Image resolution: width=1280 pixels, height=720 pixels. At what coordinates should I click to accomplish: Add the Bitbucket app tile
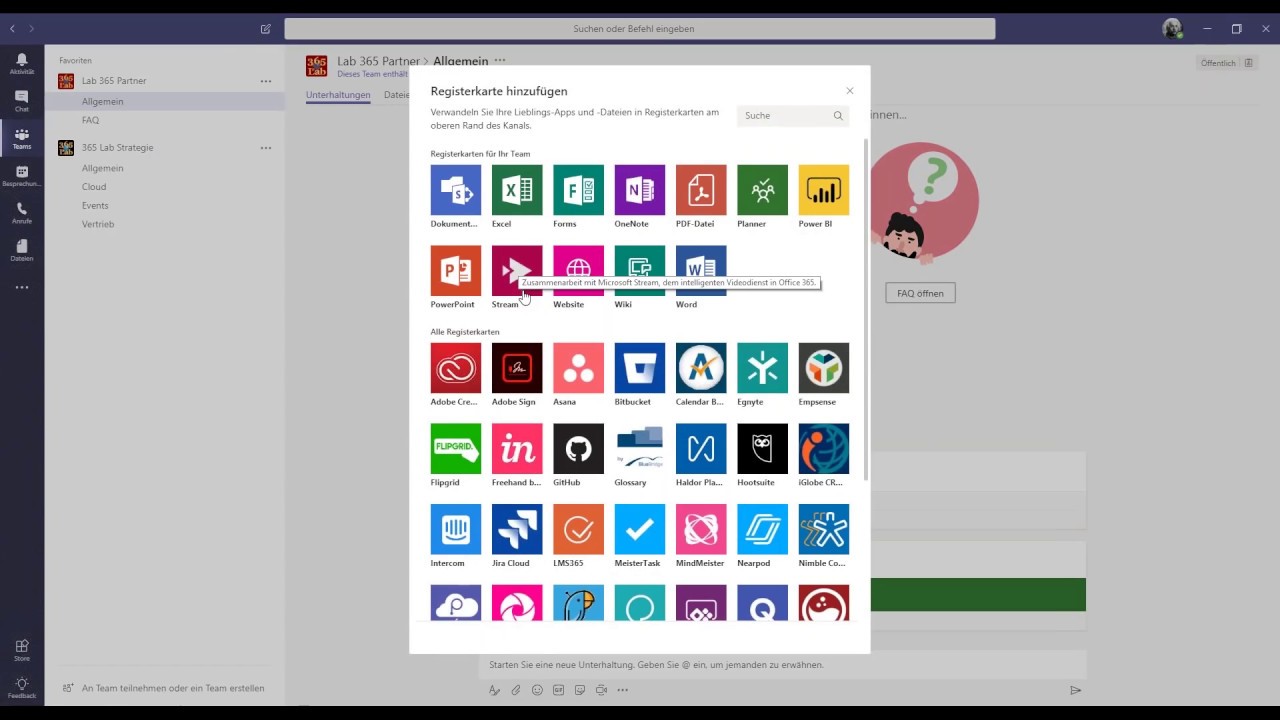(640, 368)
